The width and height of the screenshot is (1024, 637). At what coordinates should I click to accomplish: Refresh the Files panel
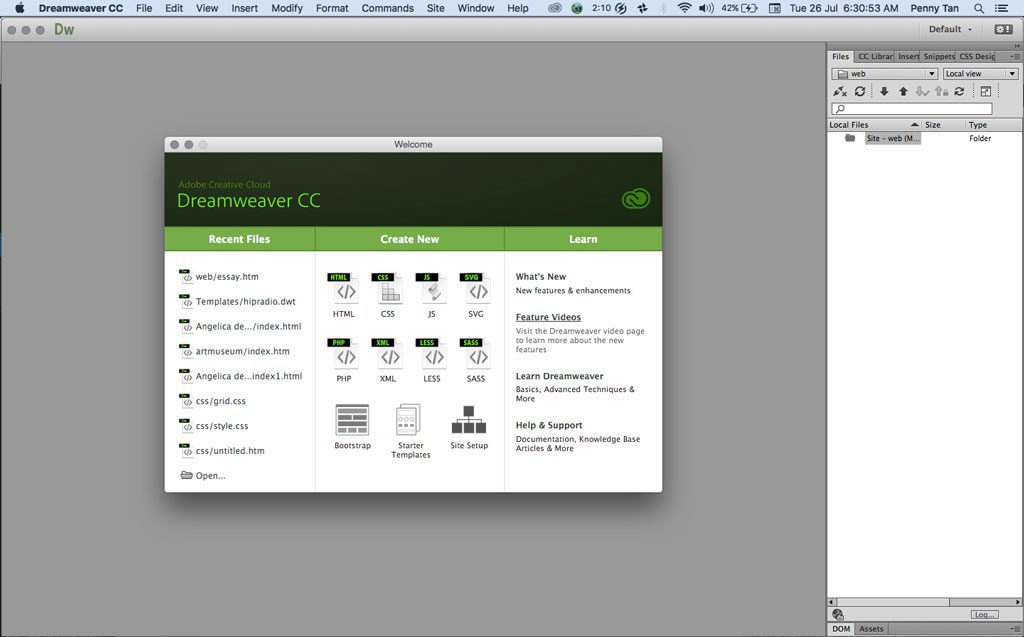pos(860,91)
